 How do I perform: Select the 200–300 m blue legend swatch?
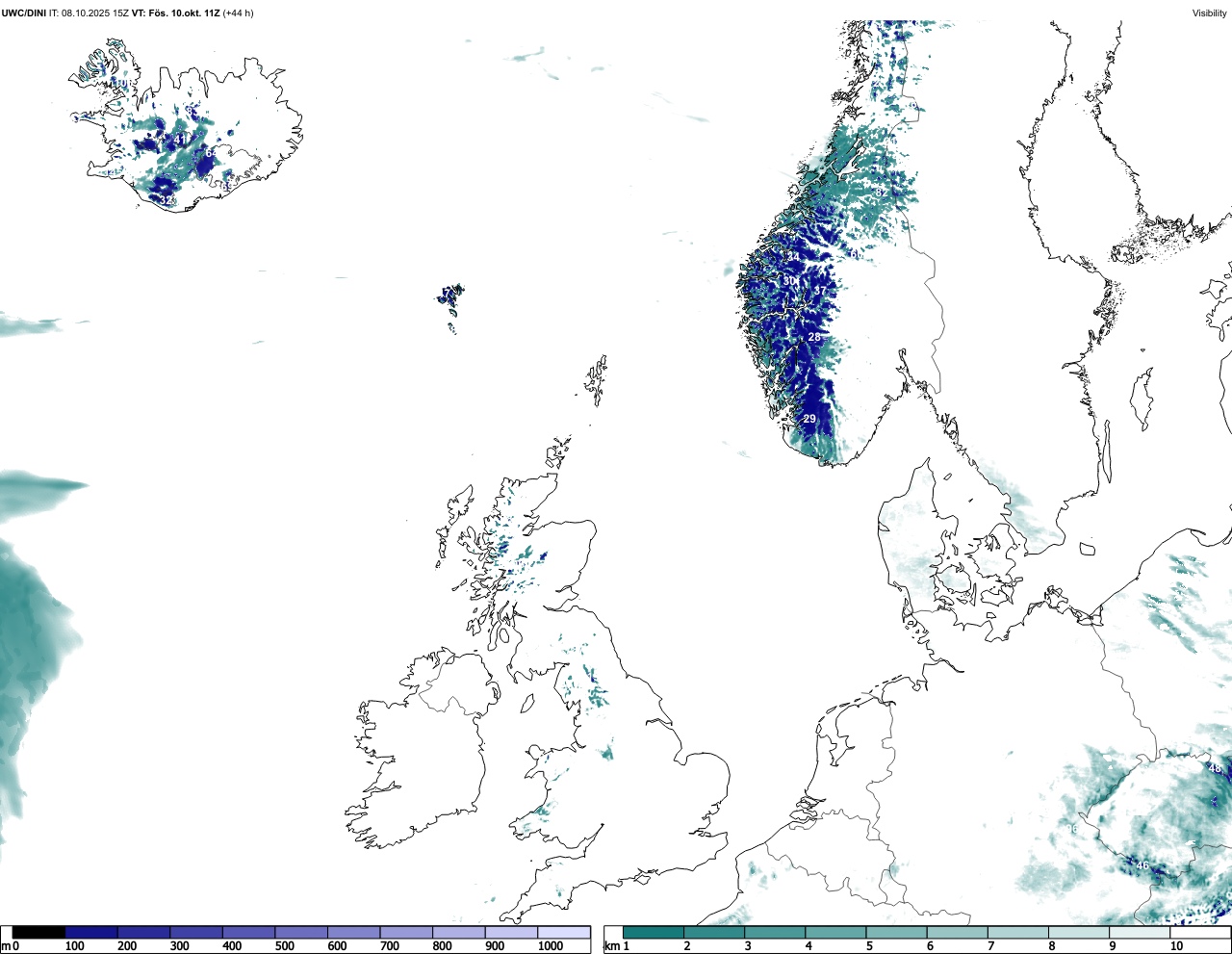[x=143, y=933]
